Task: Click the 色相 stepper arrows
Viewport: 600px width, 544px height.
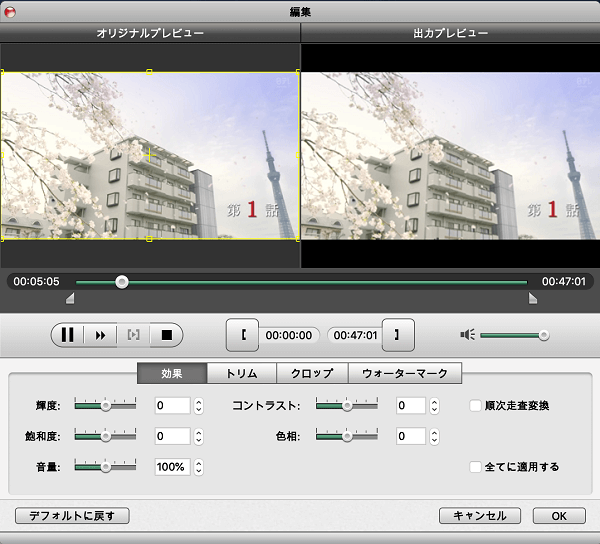Action: [x=434, y=436]
